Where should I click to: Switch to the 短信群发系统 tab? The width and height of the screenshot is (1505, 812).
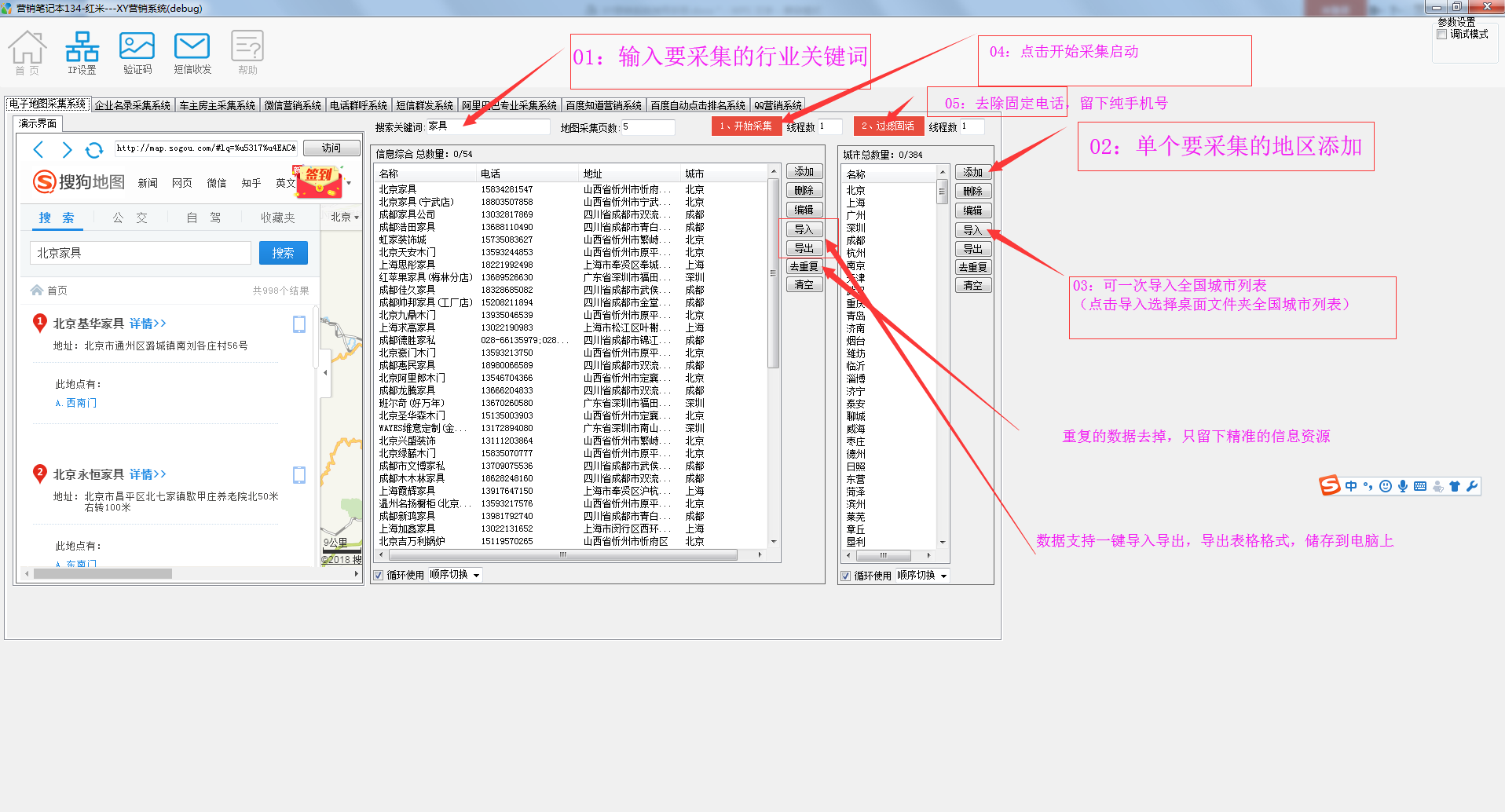pos(424,105)
